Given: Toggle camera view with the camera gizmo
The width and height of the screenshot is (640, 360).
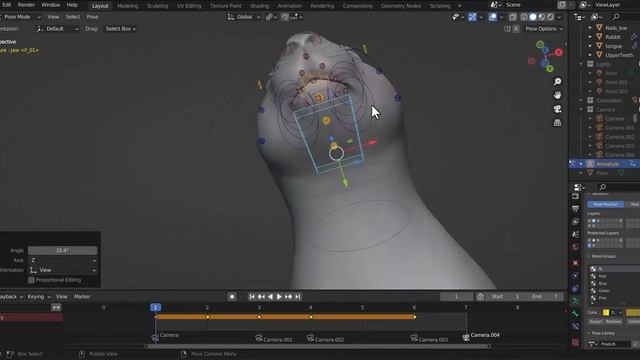Looking at the screenshot, I should (557, 109).
